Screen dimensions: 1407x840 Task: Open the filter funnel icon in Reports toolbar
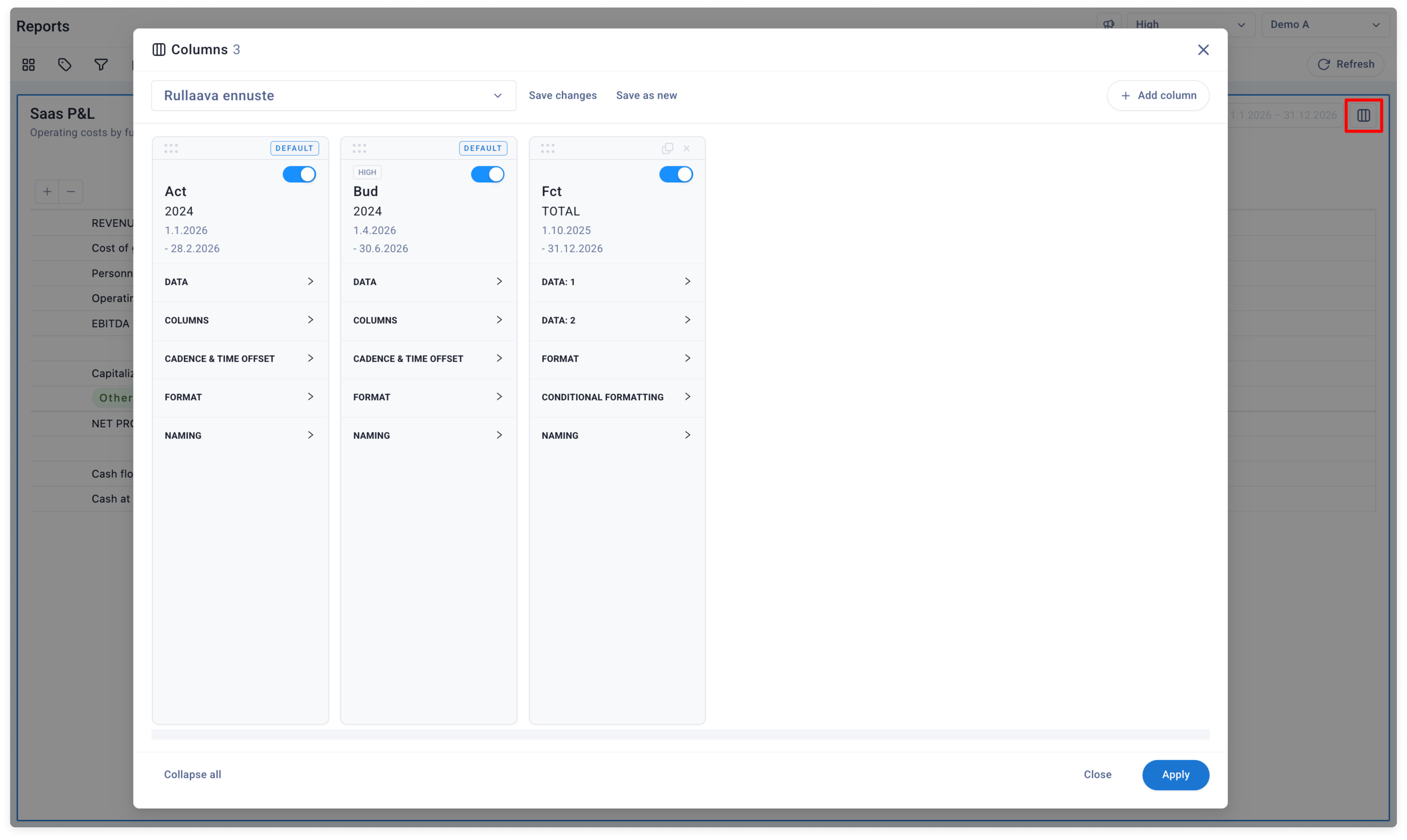coord(101,65)
